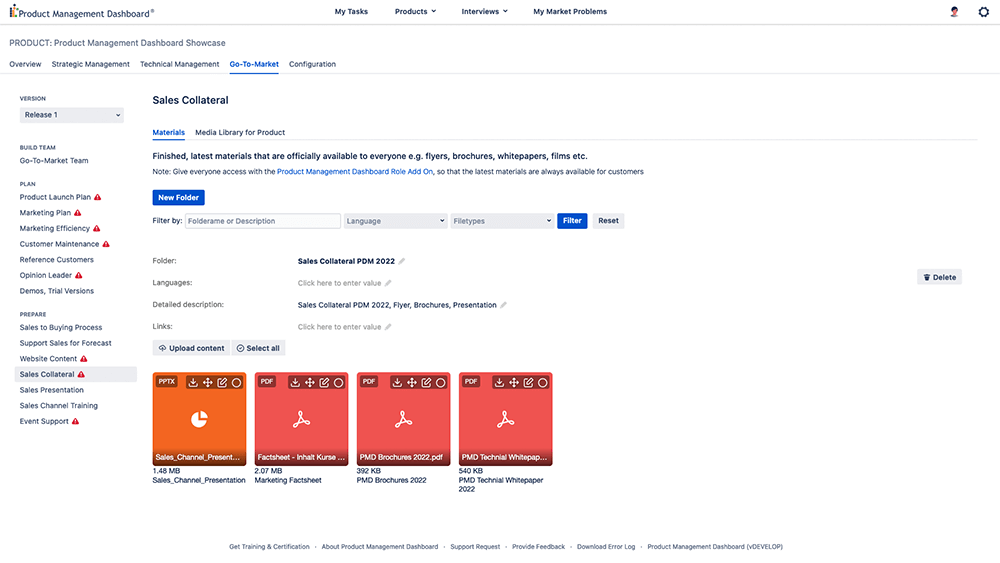This screenshot has width=1000, height=563.
Task: Open Sales Presentation in sidebar
Action: pyautogui.click(x=52, y=390)
